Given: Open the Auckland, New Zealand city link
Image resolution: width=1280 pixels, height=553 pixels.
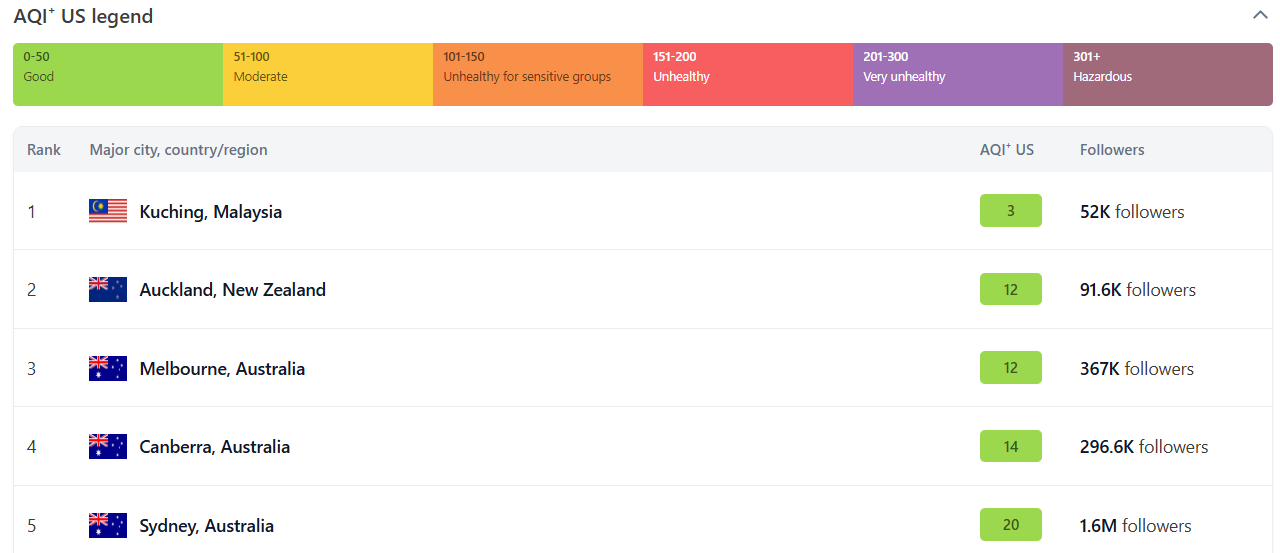Looking at the screenshot, I should 233,290.
